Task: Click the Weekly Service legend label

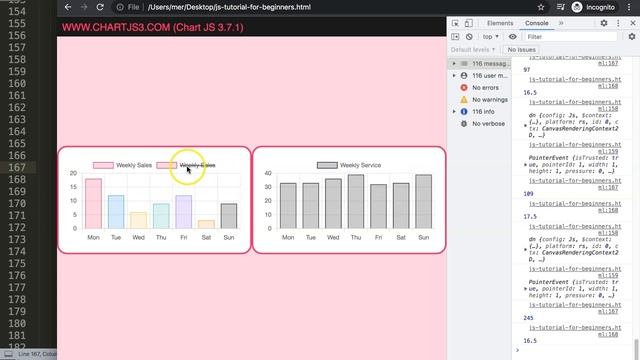Action: [x=360, y=165]
